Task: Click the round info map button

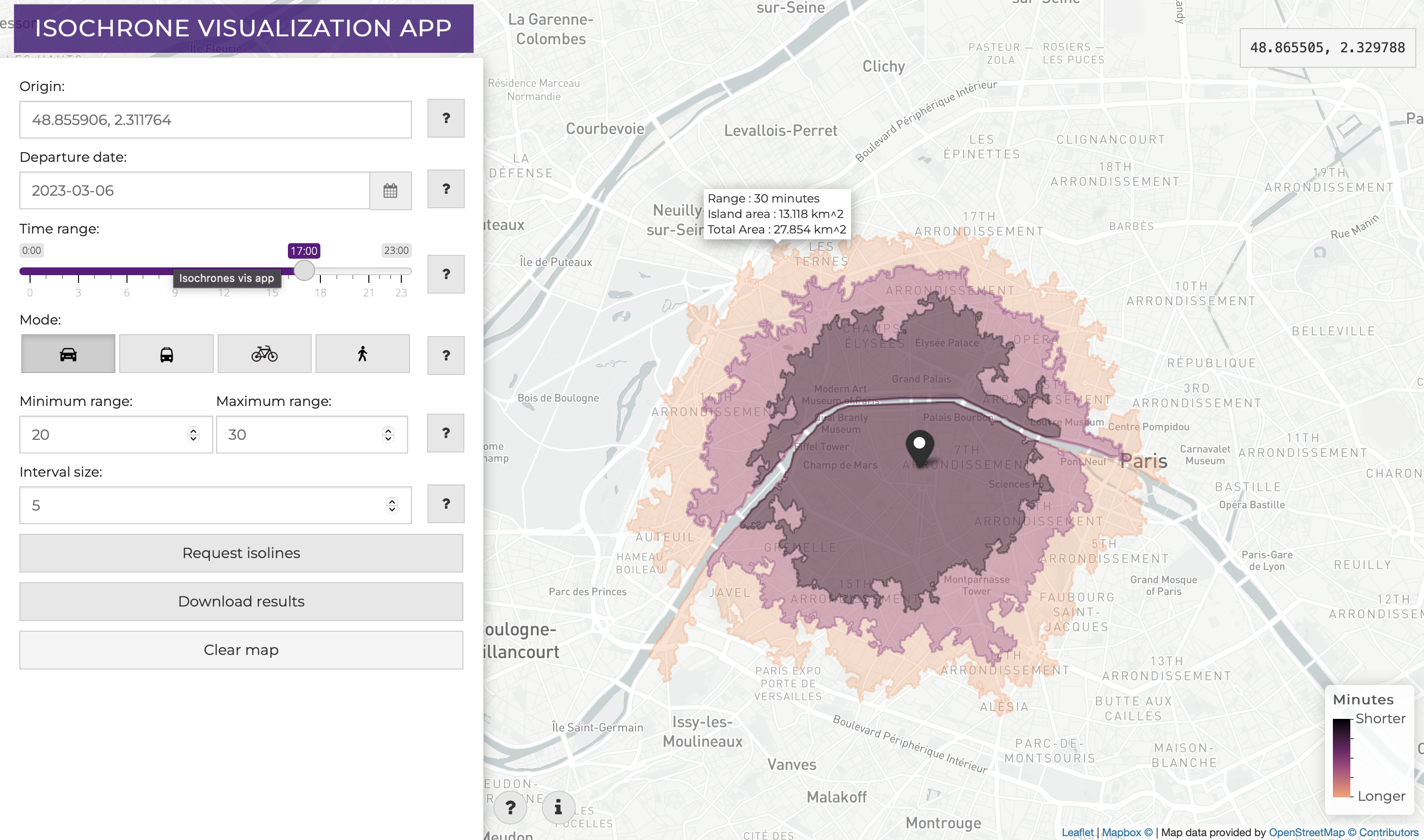Action: (558, 807)
